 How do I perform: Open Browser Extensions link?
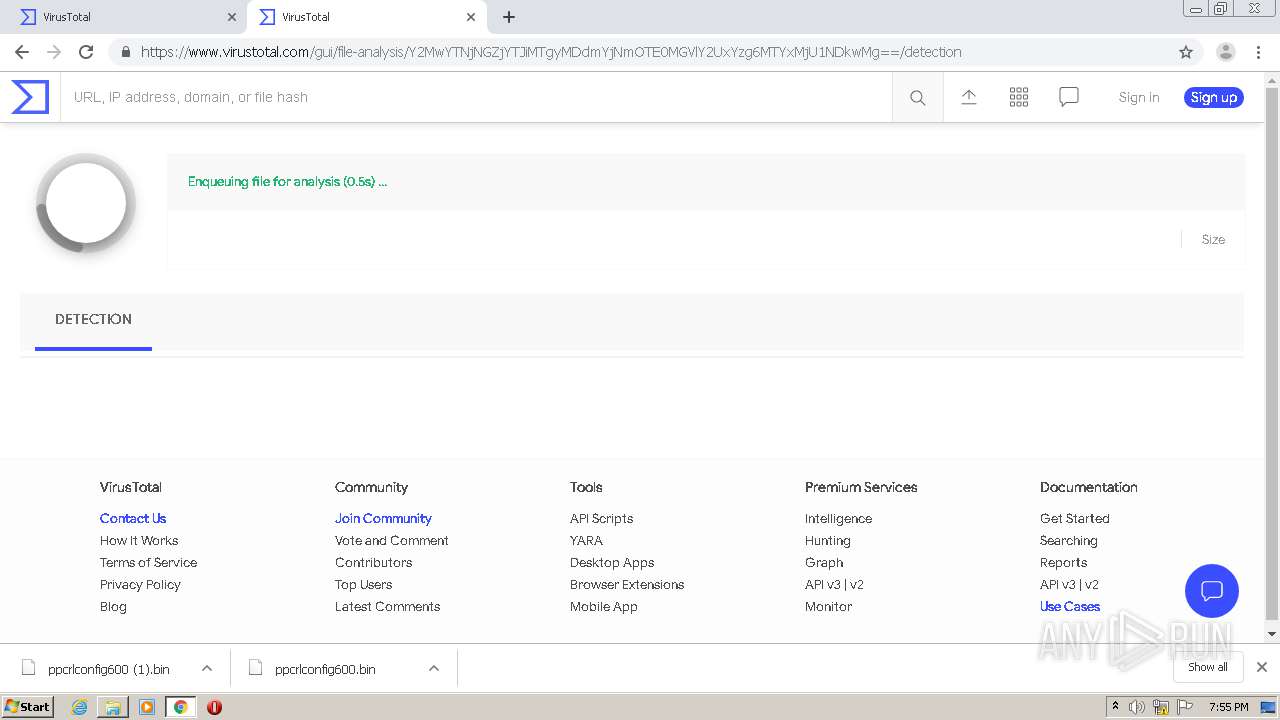tap(627, 584)
